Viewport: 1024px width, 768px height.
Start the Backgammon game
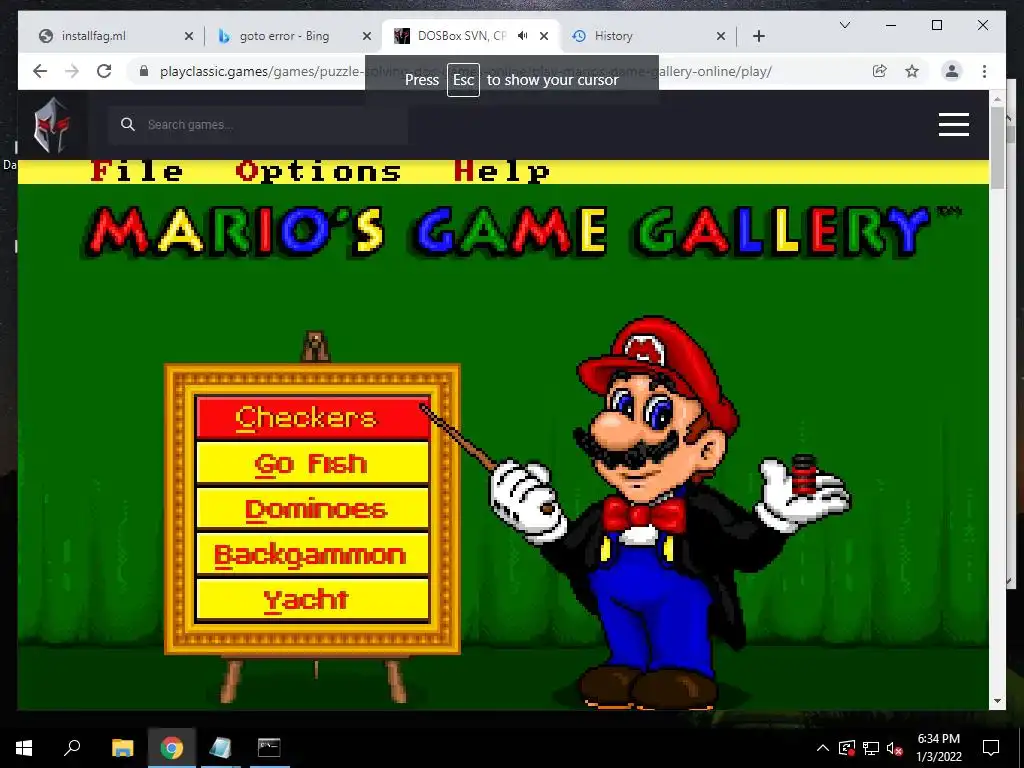tap(313, 554)
